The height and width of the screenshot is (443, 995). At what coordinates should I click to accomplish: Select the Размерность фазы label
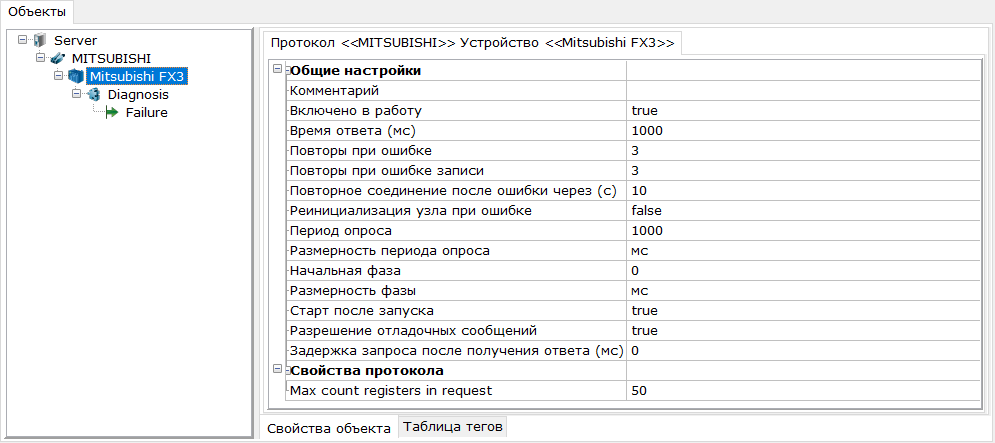pos(352,291)
